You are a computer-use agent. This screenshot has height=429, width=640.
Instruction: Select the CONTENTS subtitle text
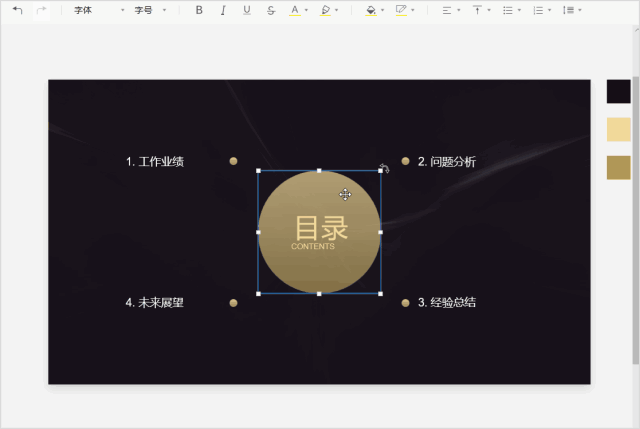coord(313,247)
